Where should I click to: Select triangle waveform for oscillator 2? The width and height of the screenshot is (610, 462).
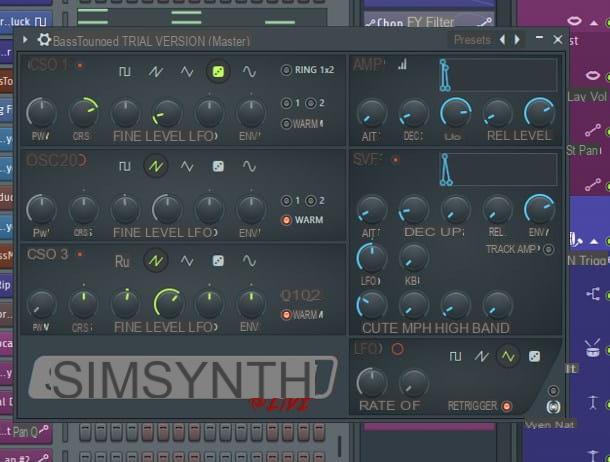(x=187, y=166)
